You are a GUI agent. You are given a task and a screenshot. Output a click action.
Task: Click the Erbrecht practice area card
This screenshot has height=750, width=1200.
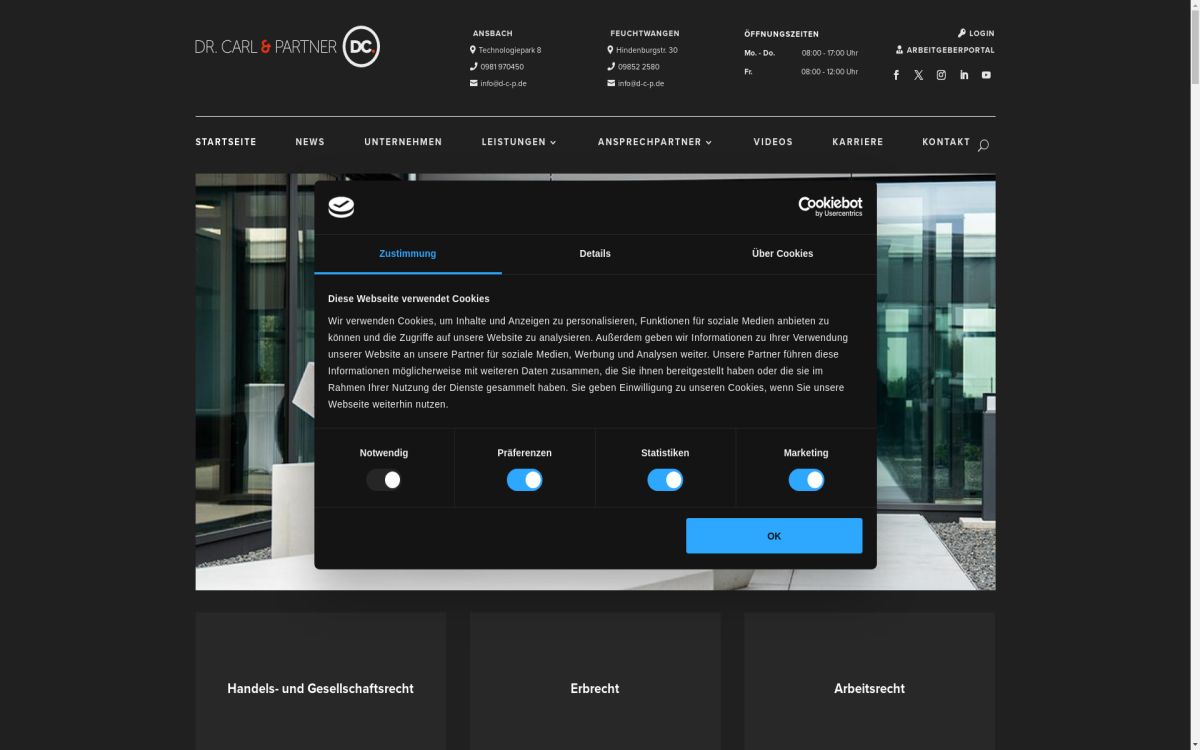coord(595,688)
